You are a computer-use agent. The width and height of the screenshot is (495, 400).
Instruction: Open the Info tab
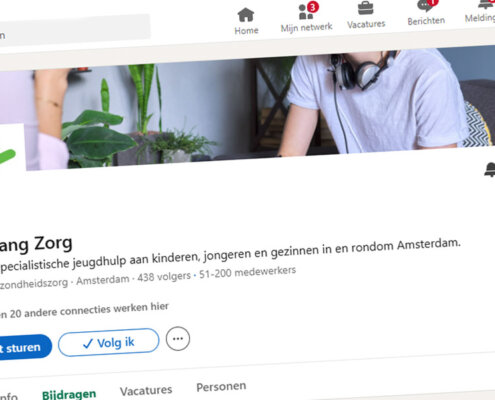coord(8,397)
